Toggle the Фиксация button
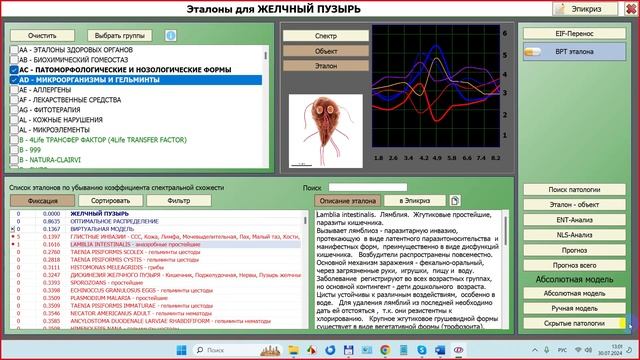Screen dimensions: 640x360 [42, 201]
